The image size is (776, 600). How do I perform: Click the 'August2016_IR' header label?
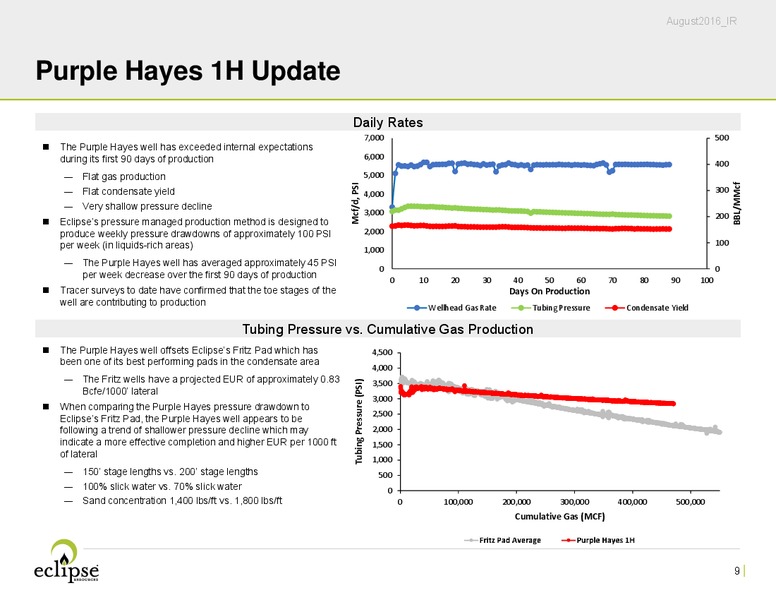pyautogui.click(x=701, y=21)
